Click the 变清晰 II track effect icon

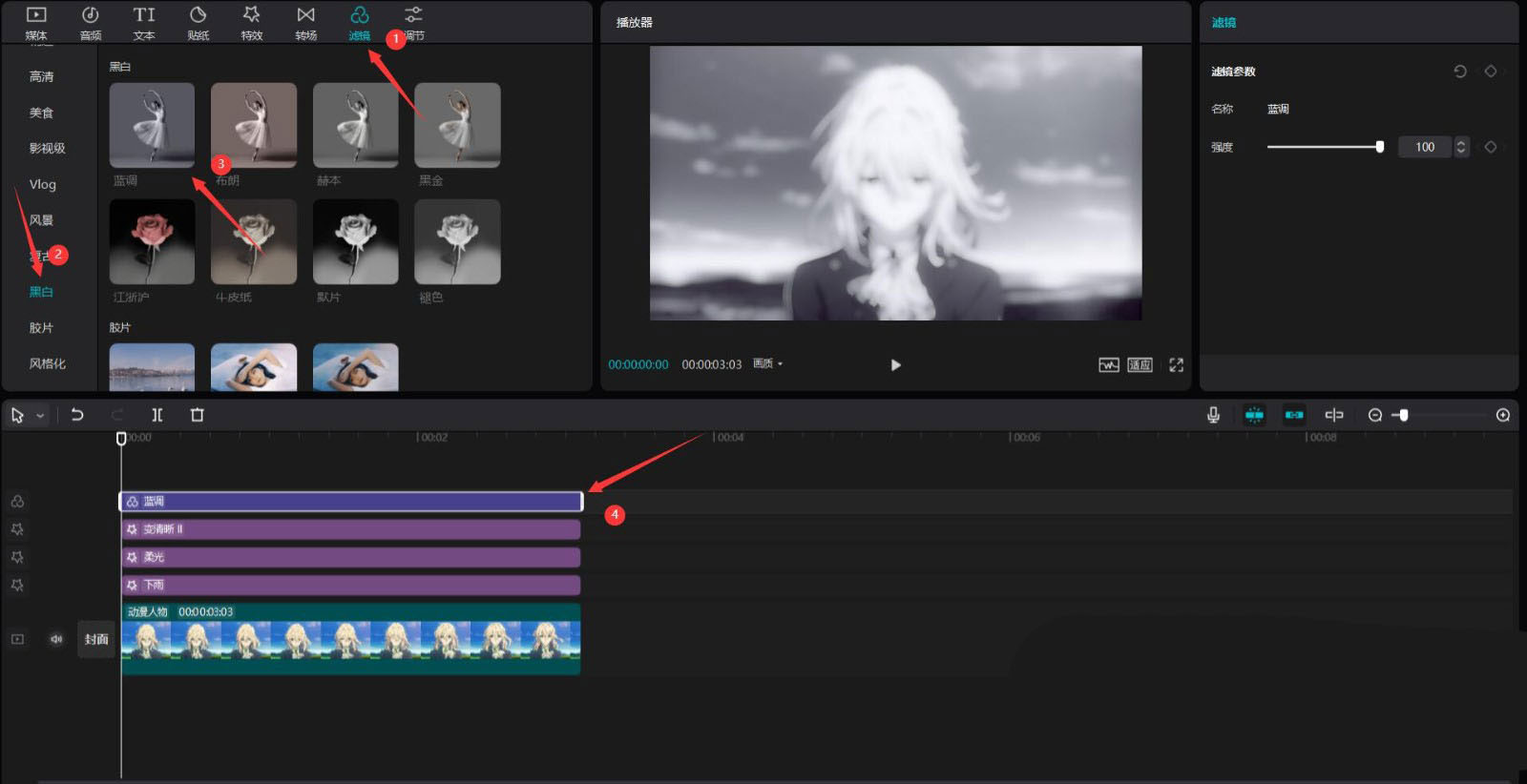coord(17,528)
